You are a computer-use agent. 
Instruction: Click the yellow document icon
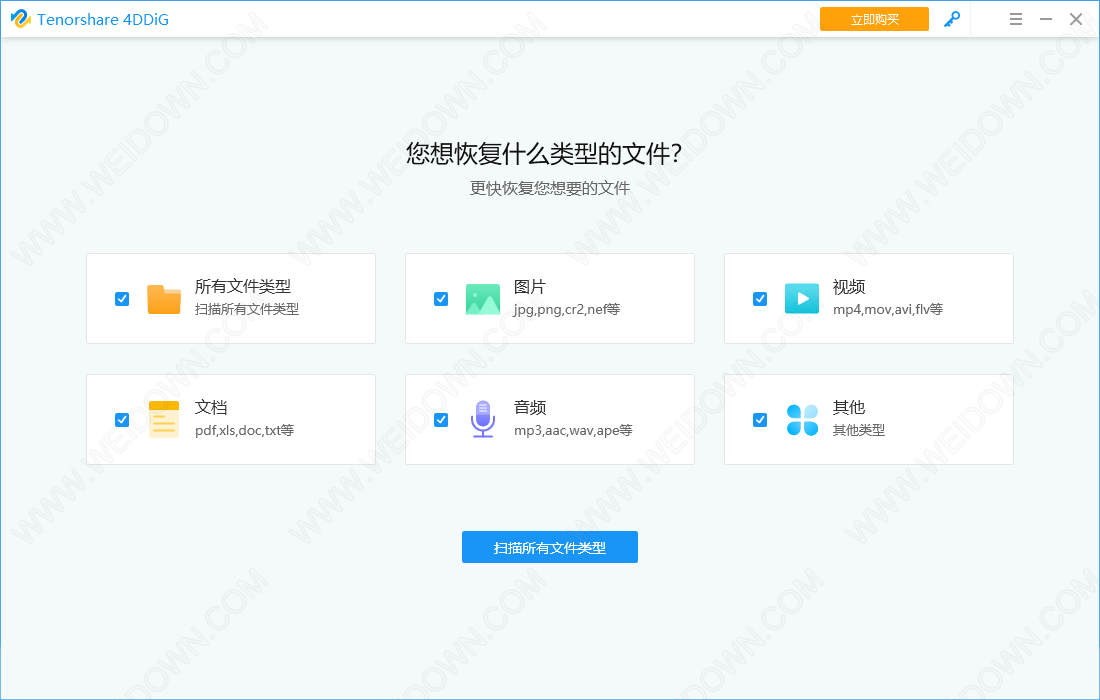click(x=164, y=419)
